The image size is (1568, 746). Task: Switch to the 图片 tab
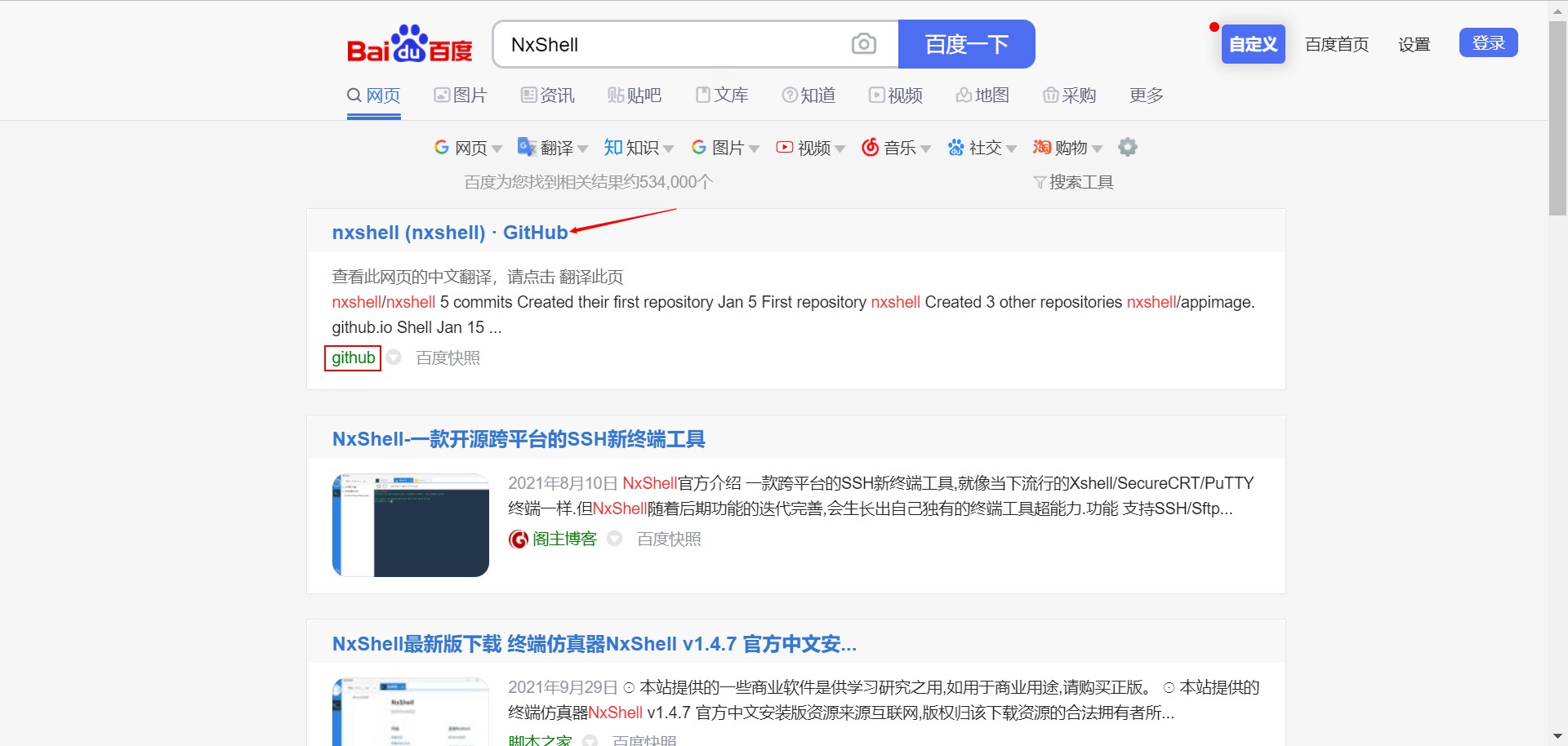[461, 95]
